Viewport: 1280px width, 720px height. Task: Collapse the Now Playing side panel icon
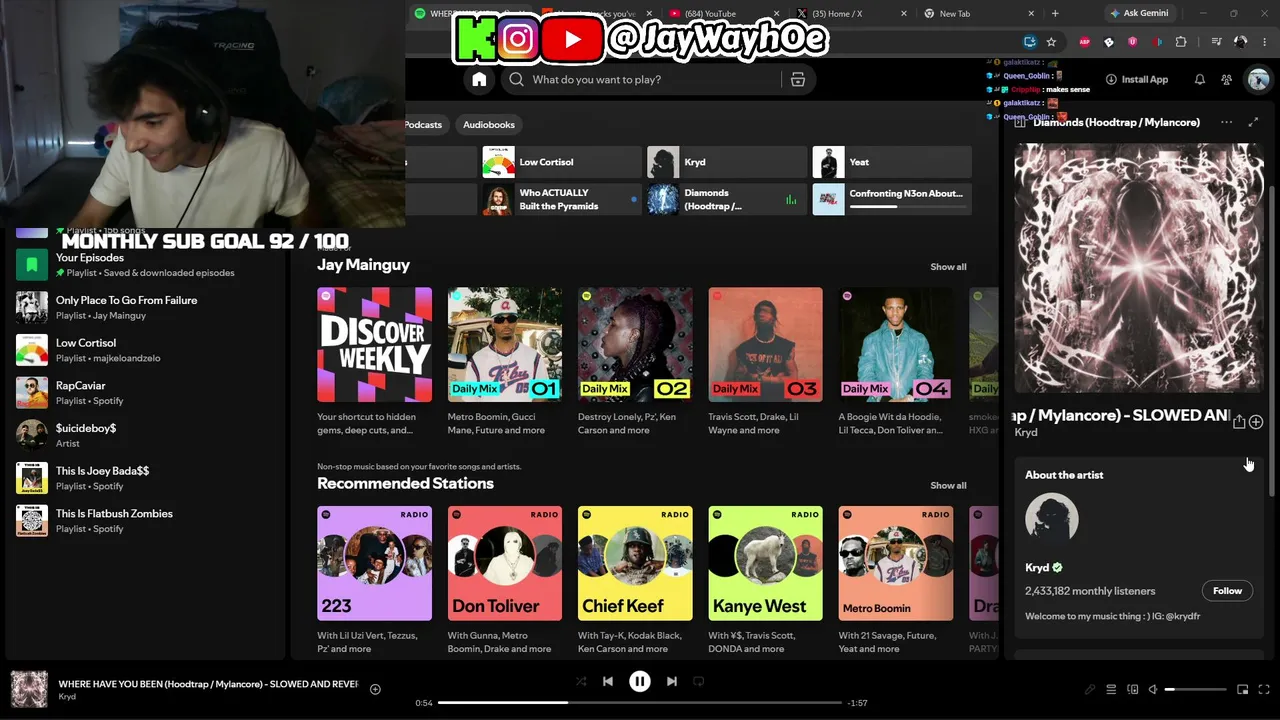[x=1020, y=122]
